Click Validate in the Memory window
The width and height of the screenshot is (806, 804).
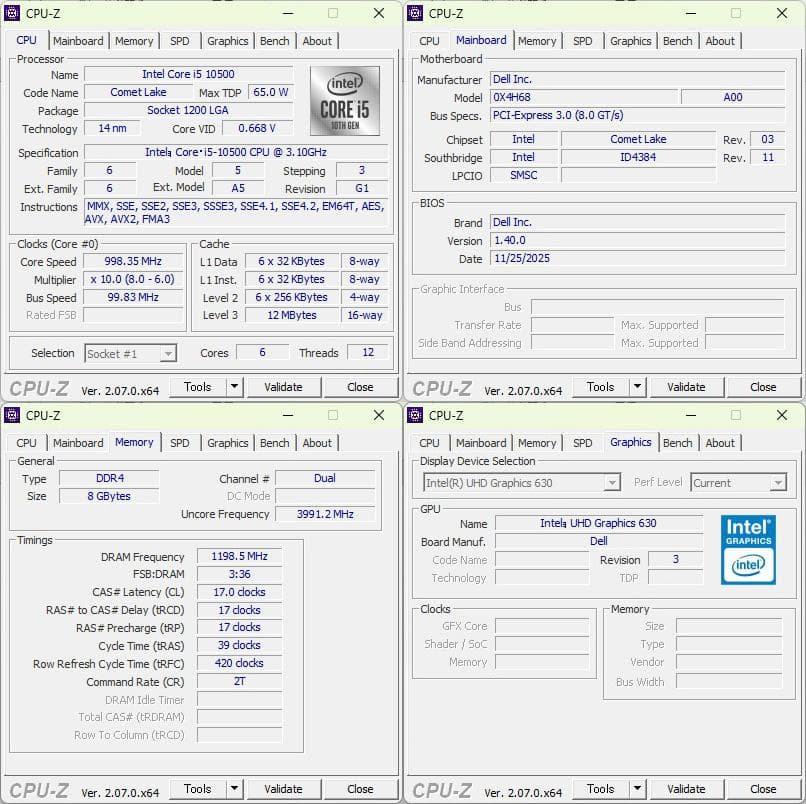coord(283,789)
